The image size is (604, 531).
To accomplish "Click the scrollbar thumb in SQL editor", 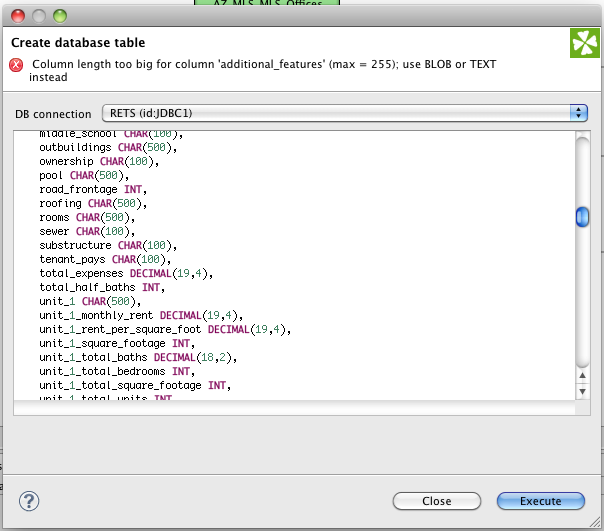I will click(582, 217).
